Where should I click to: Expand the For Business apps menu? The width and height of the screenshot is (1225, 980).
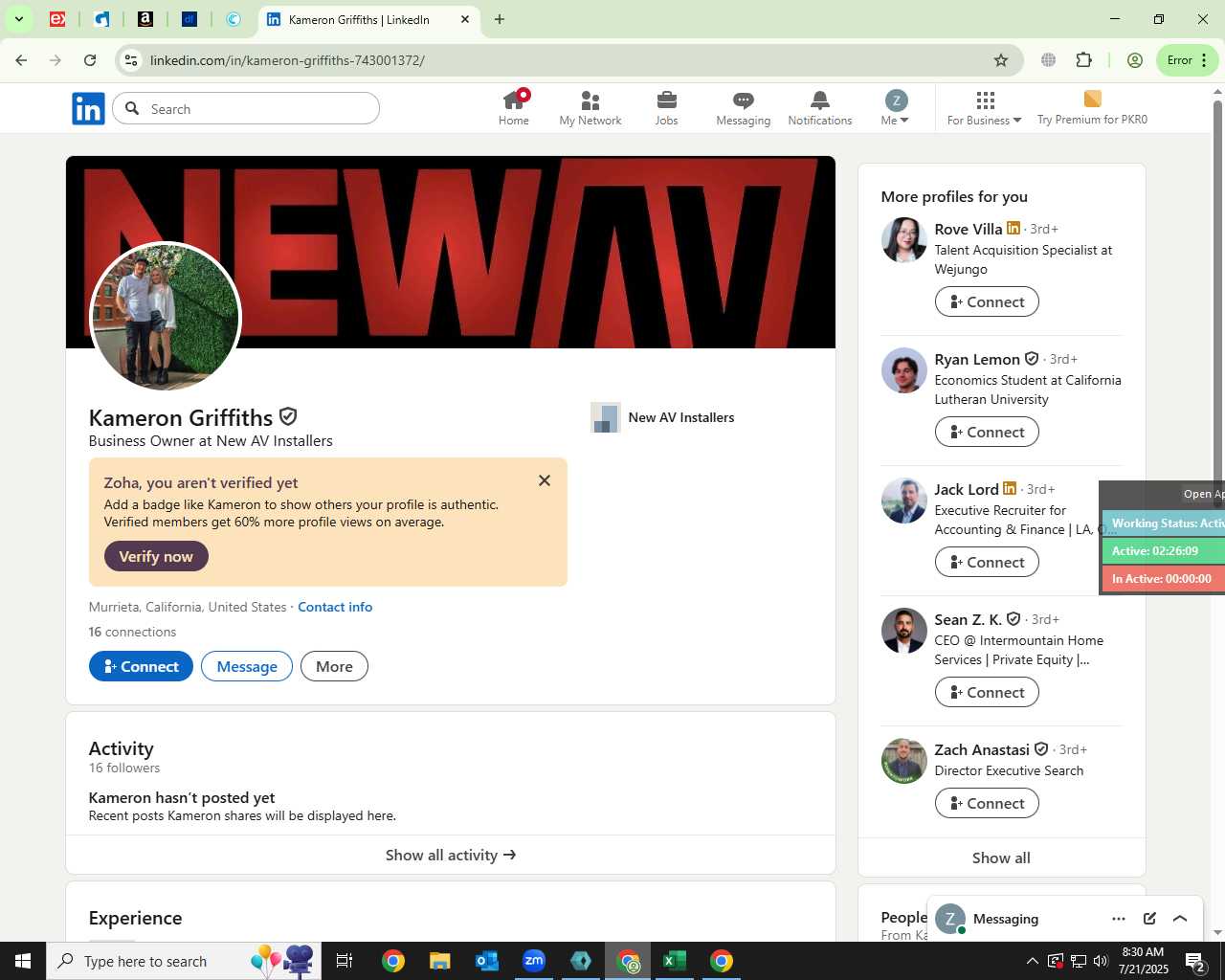click(x=985, y=107)
